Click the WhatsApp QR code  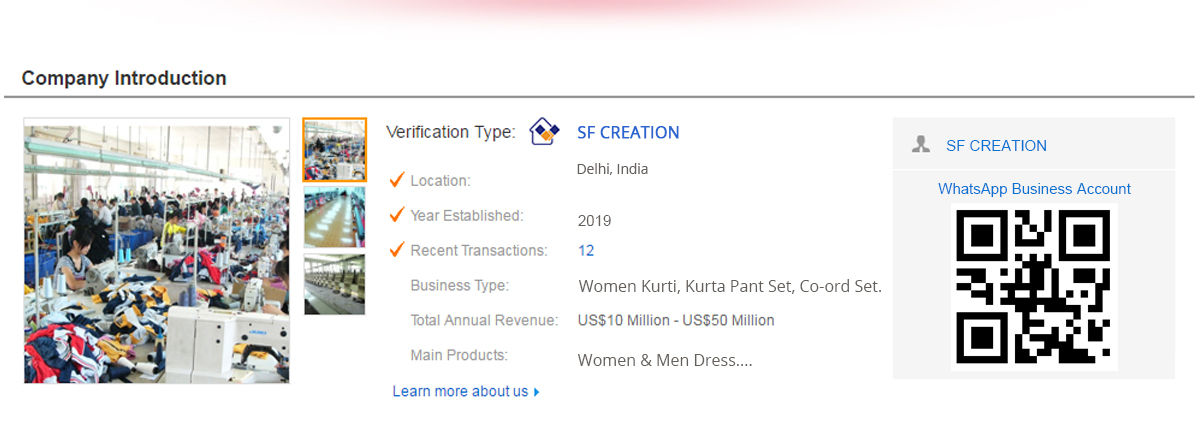(x=1033, y=287)
